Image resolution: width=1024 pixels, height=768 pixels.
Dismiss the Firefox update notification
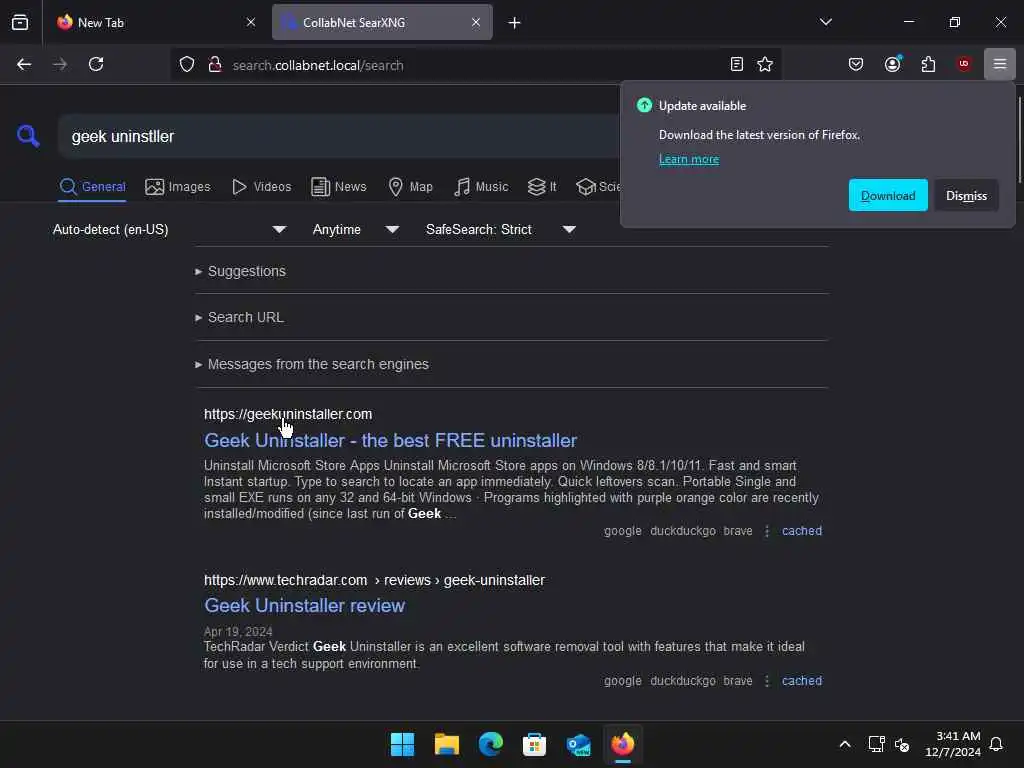coord(966,195)
